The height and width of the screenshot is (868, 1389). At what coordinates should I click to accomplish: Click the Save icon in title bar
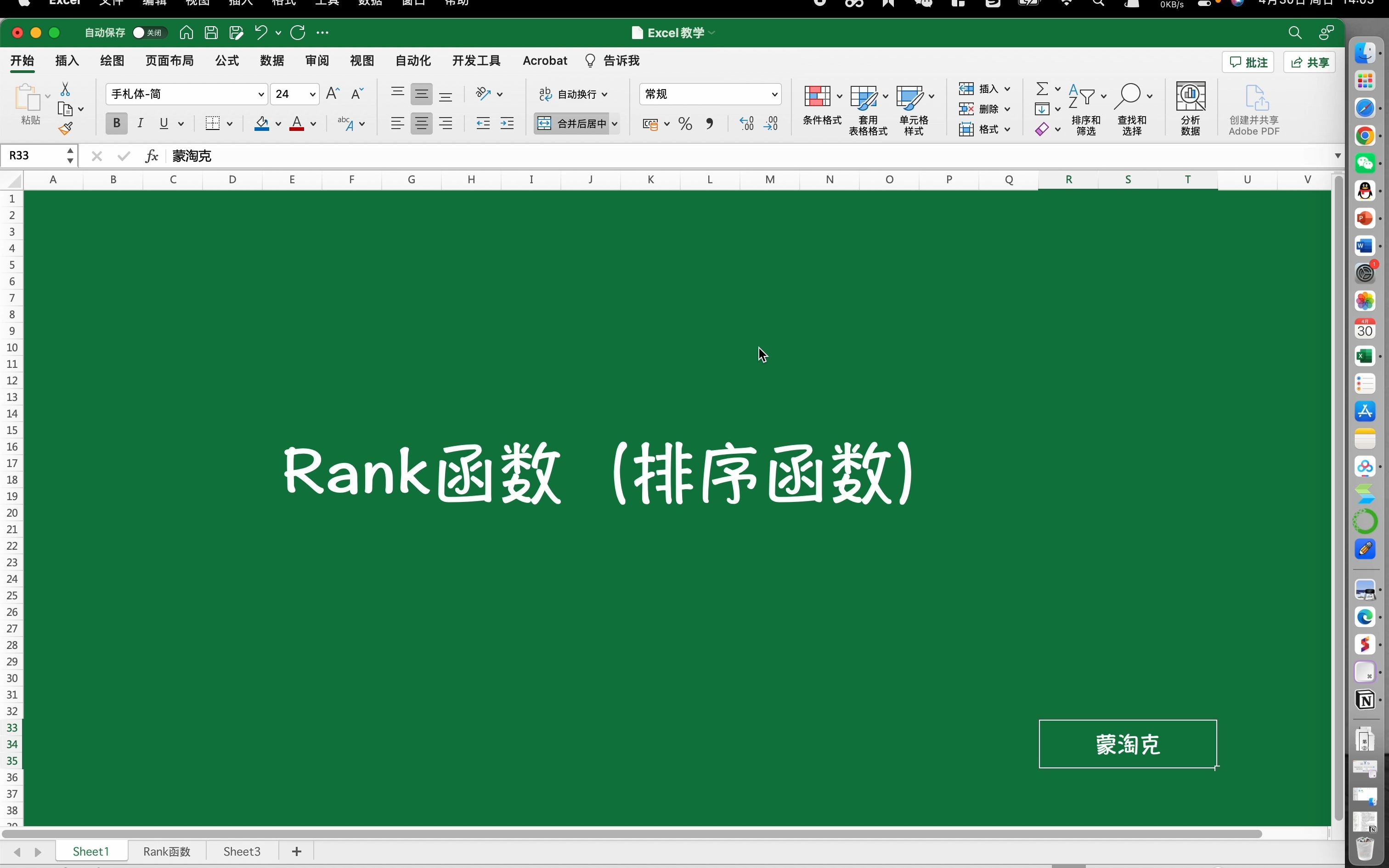[211, 33]
